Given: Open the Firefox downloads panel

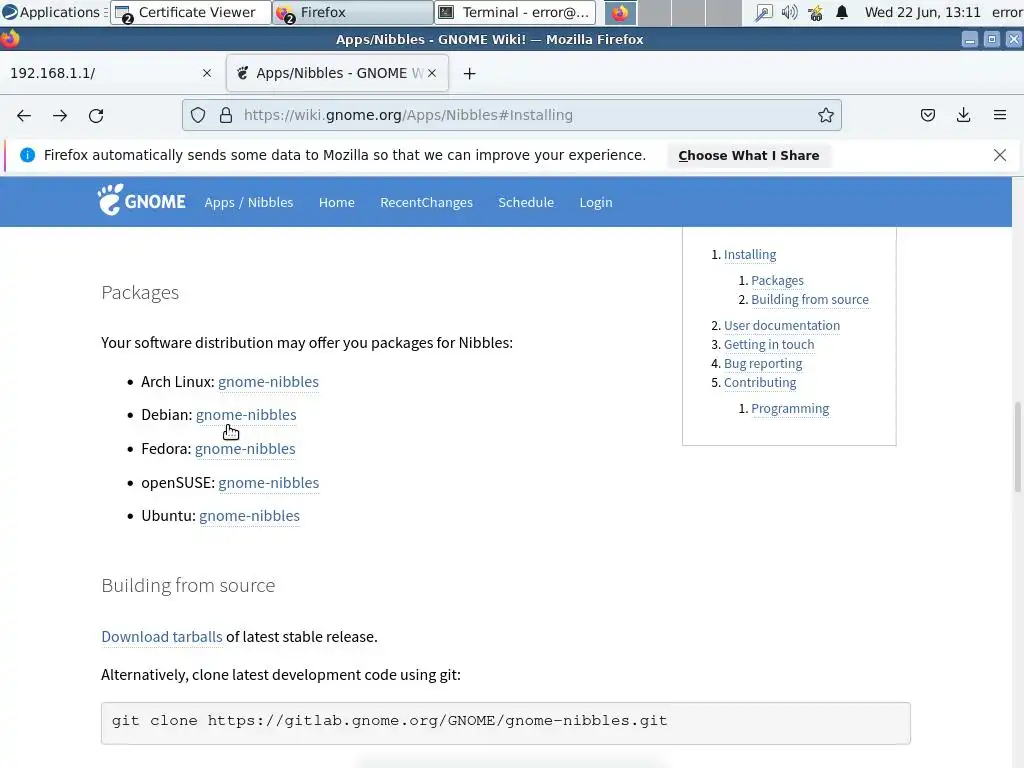Looking at the screenshot, I should click(x=963, y=116).
